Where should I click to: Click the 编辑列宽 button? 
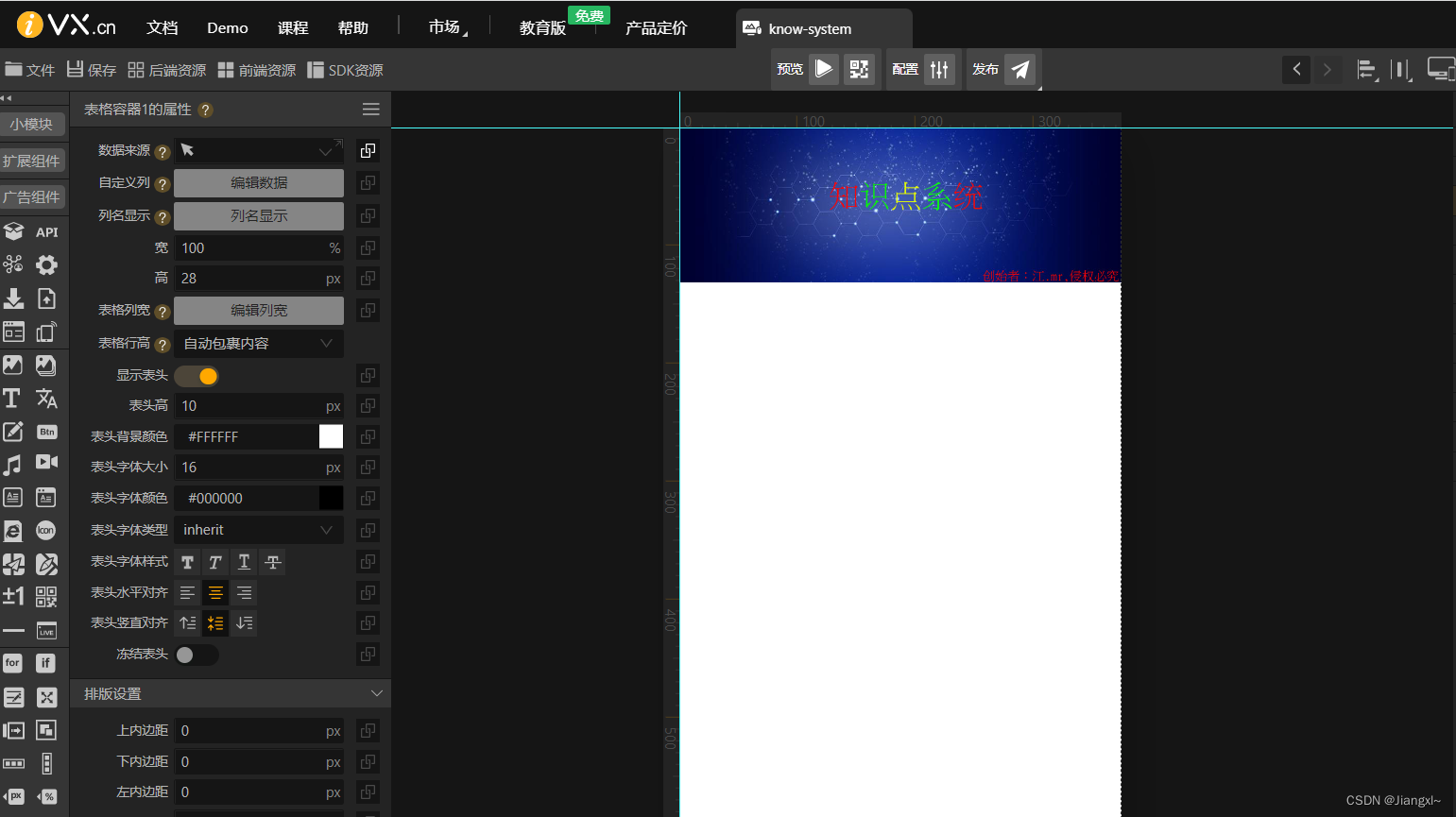(259, 311)
